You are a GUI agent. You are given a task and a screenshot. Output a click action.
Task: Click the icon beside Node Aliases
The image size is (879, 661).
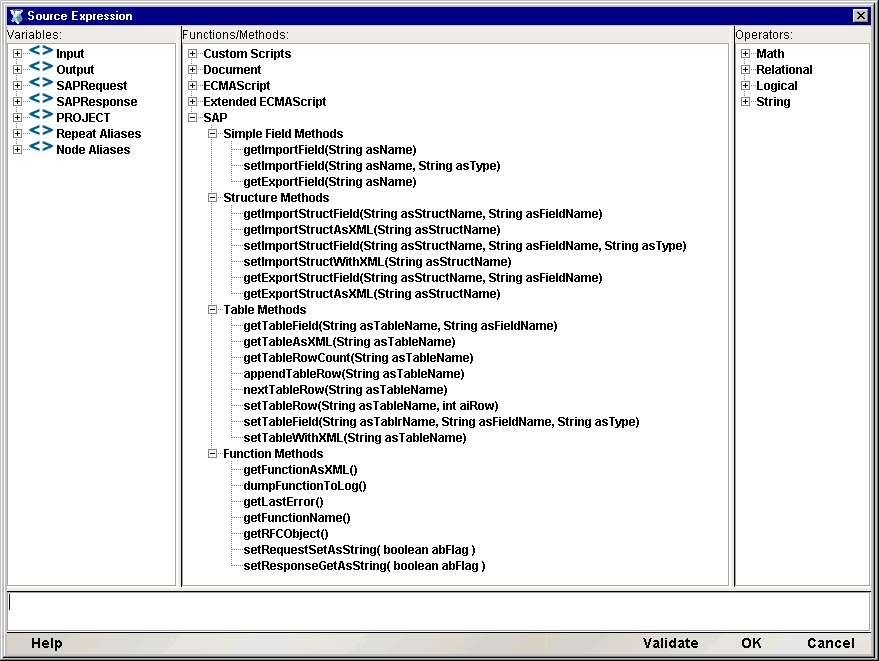coord(41,147)
